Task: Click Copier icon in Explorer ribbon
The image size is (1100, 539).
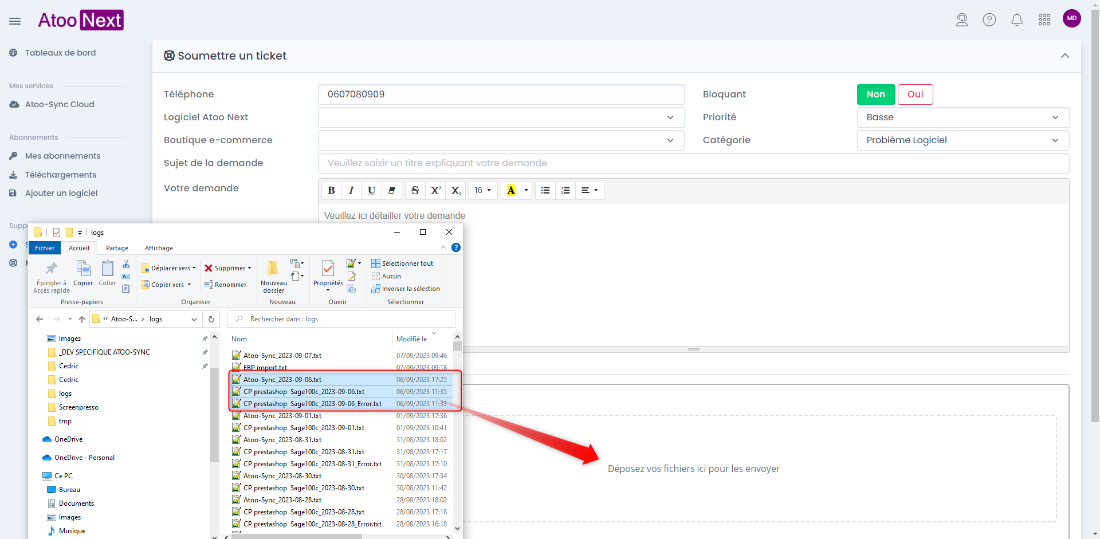Action: click(x=83, y=273)
